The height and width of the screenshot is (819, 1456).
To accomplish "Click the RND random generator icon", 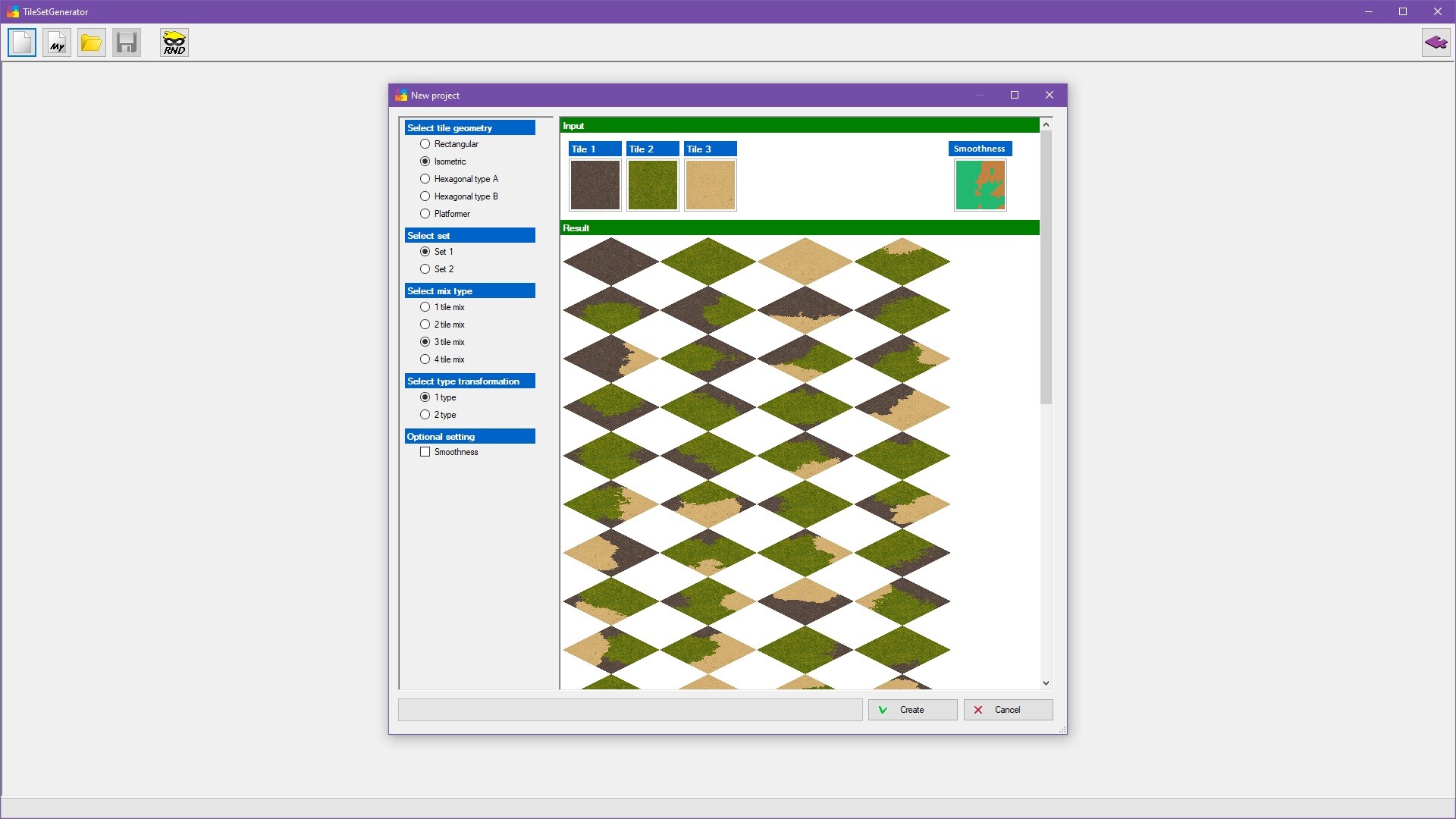I will coord(174,42).
